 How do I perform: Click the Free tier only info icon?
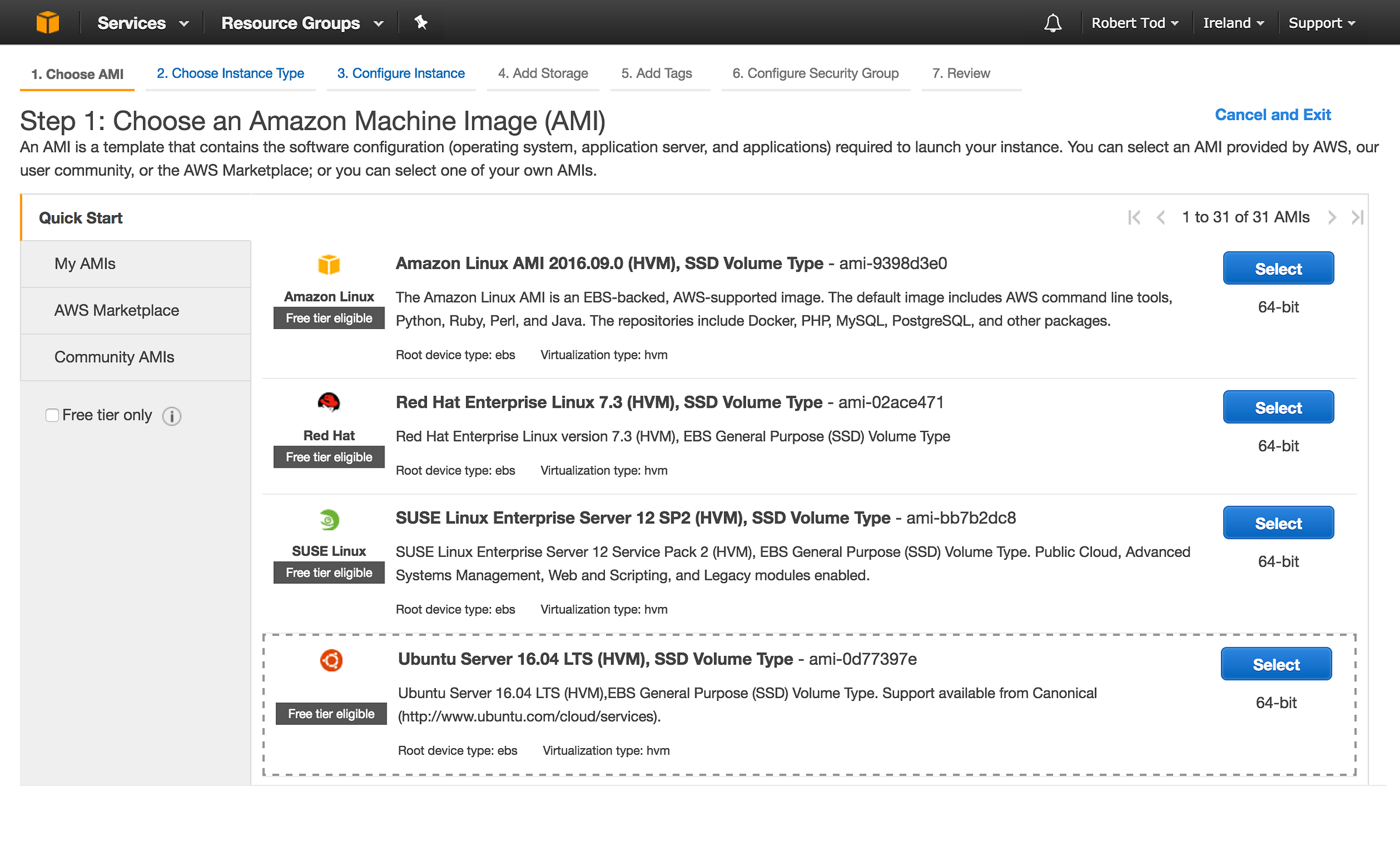point(171,416)
